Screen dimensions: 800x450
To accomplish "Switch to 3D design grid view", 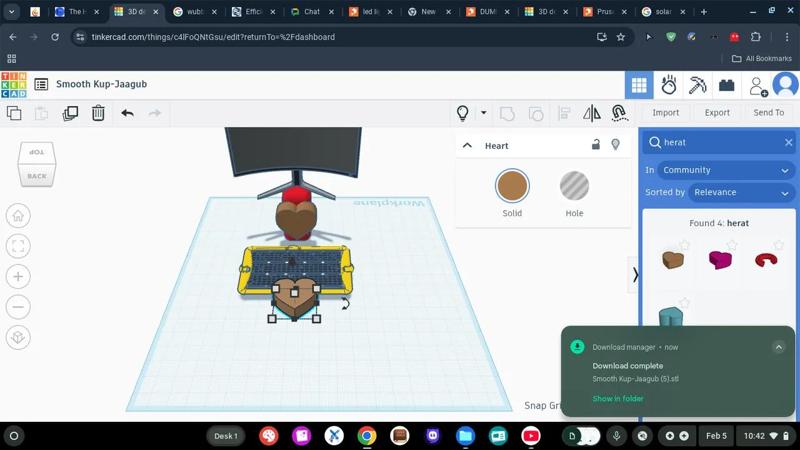I will point(639,85).
